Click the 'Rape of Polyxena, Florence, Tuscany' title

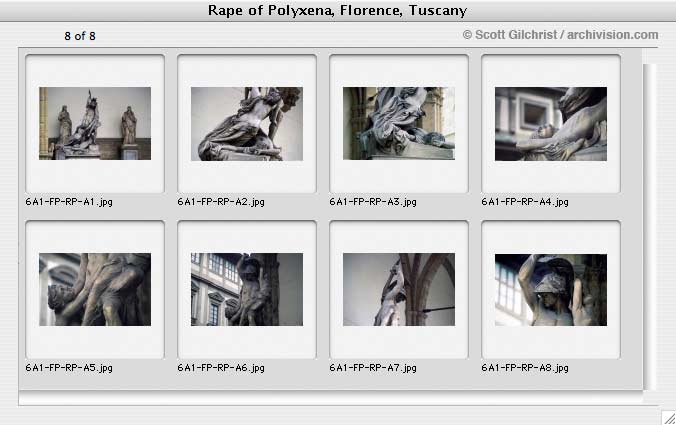click(337, 10)
